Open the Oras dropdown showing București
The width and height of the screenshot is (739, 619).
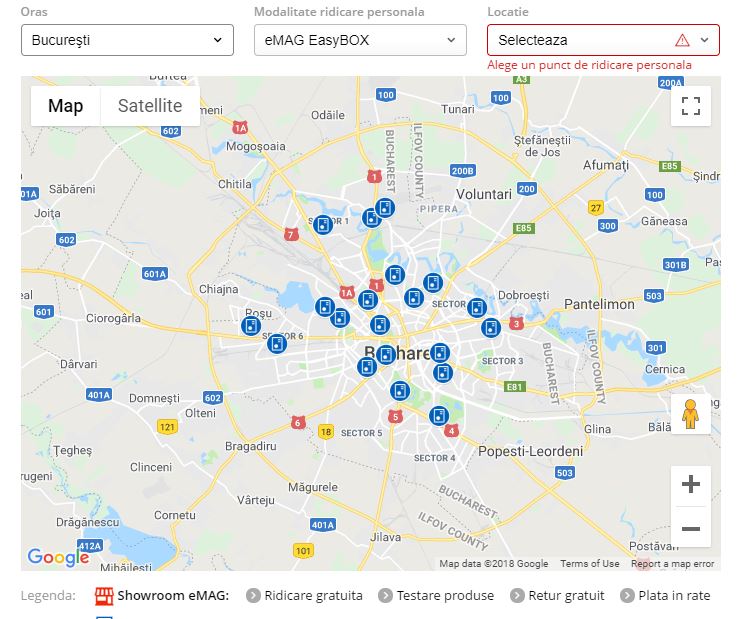tap(127, 40)
